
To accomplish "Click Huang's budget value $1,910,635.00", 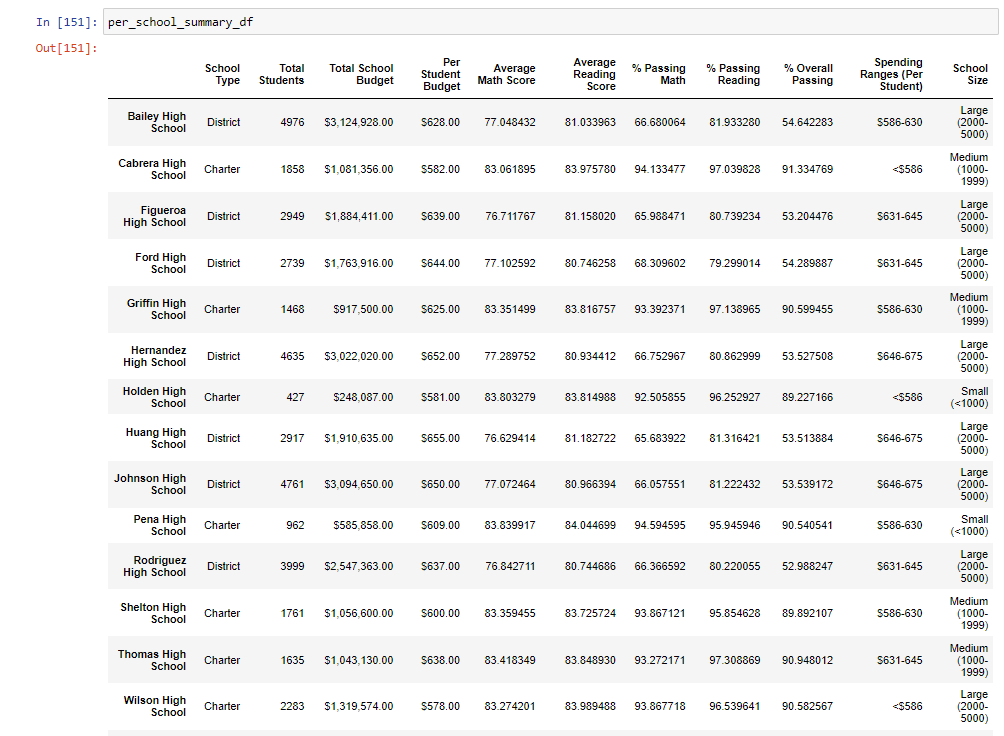I will pyautogui.click(x=359, y=438).
